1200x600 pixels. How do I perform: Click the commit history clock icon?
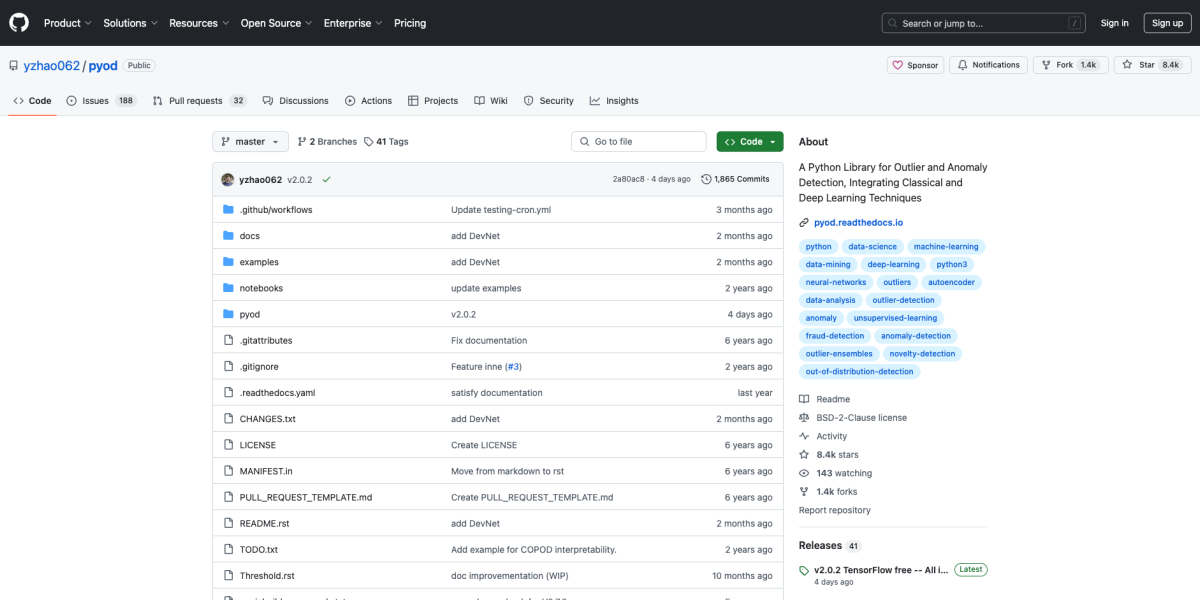[x=706, y=179]
